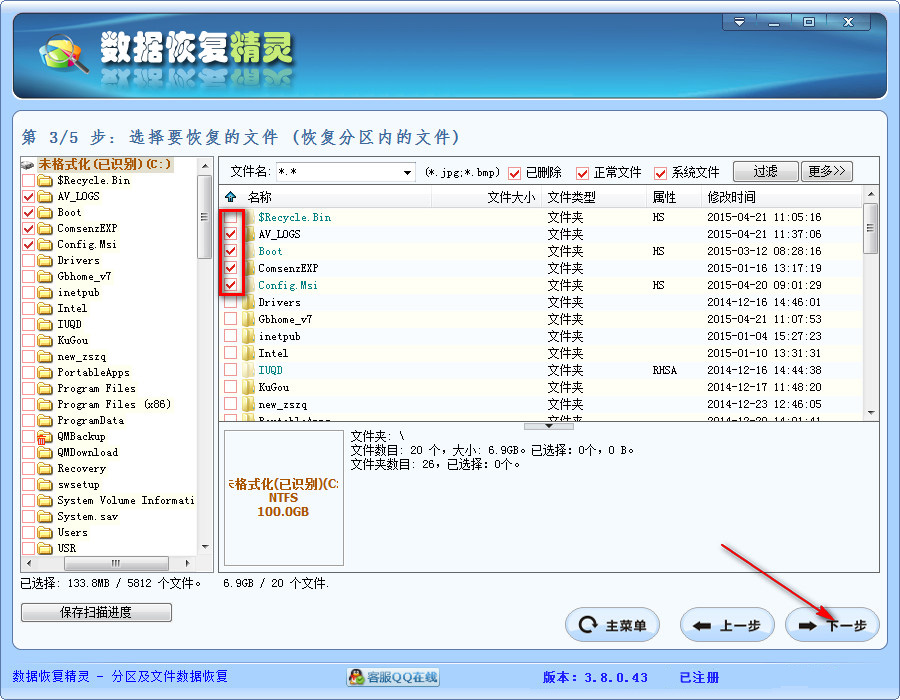Click the 客服QQ在线 service icon
The width and height of the screenshot is (900, 700).
(357, 677)
